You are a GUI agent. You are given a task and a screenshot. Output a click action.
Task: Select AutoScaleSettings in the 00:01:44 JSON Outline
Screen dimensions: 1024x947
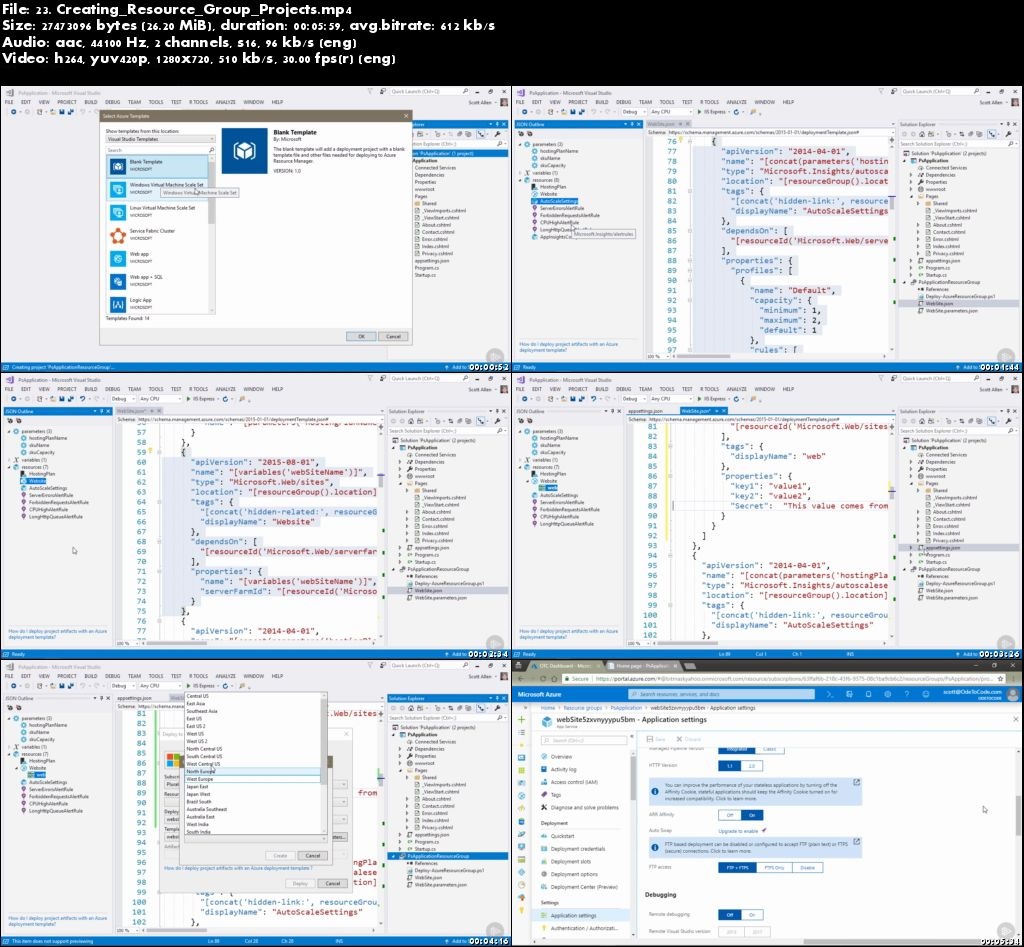pyautogui.click(x=558, y=201)
